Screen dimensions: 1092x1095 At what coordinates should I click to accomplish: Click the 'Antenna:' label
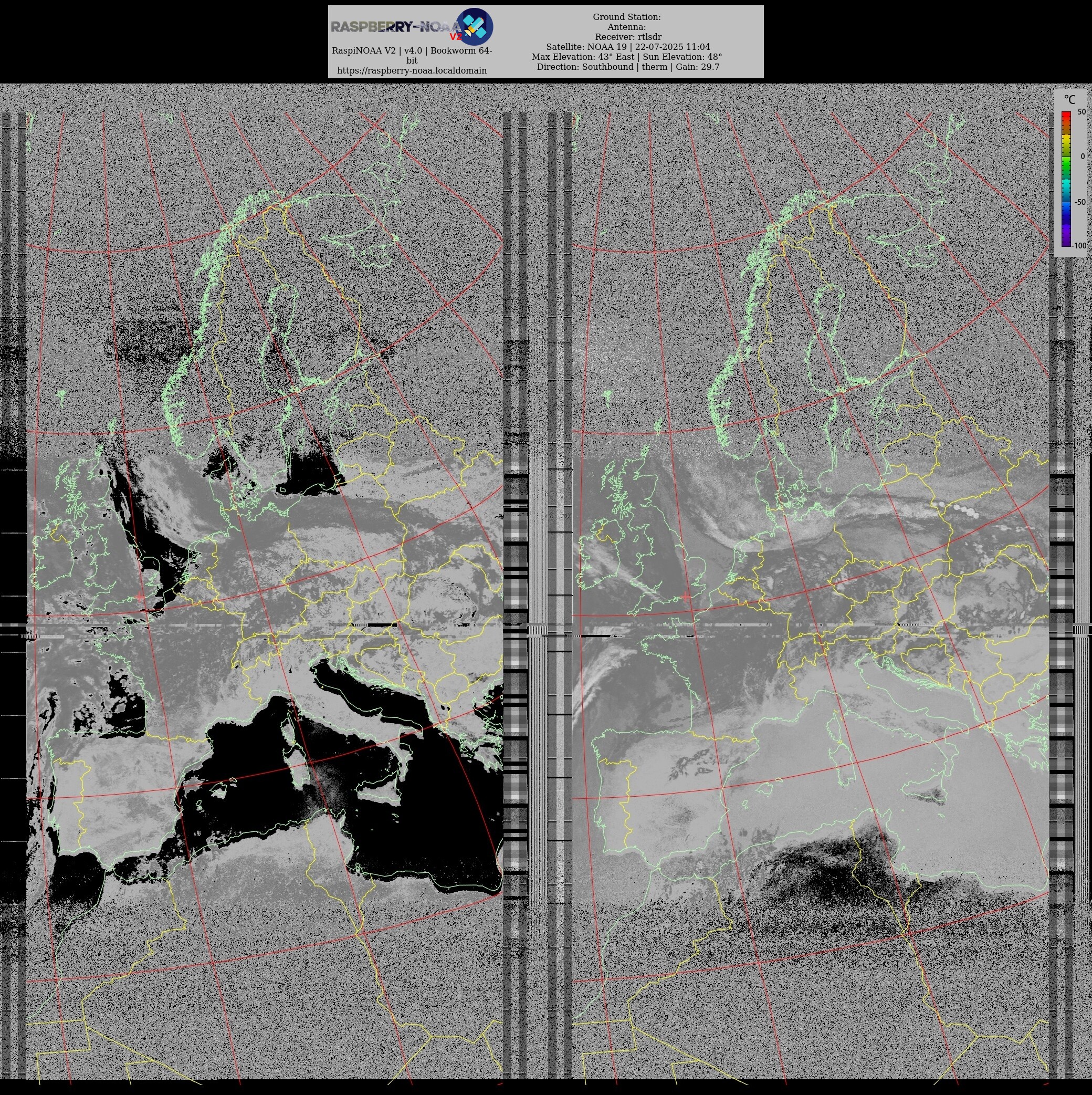[627, 27]
